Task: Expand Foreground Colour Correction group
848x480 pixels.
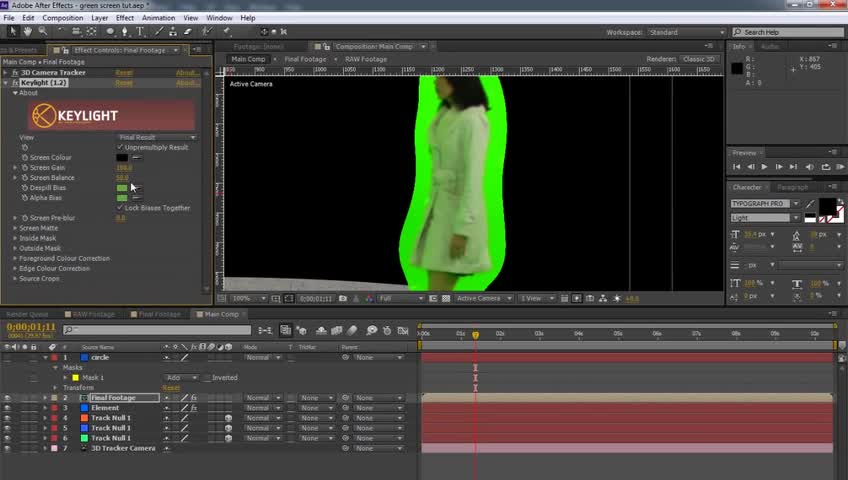Action: pos(15,258)
